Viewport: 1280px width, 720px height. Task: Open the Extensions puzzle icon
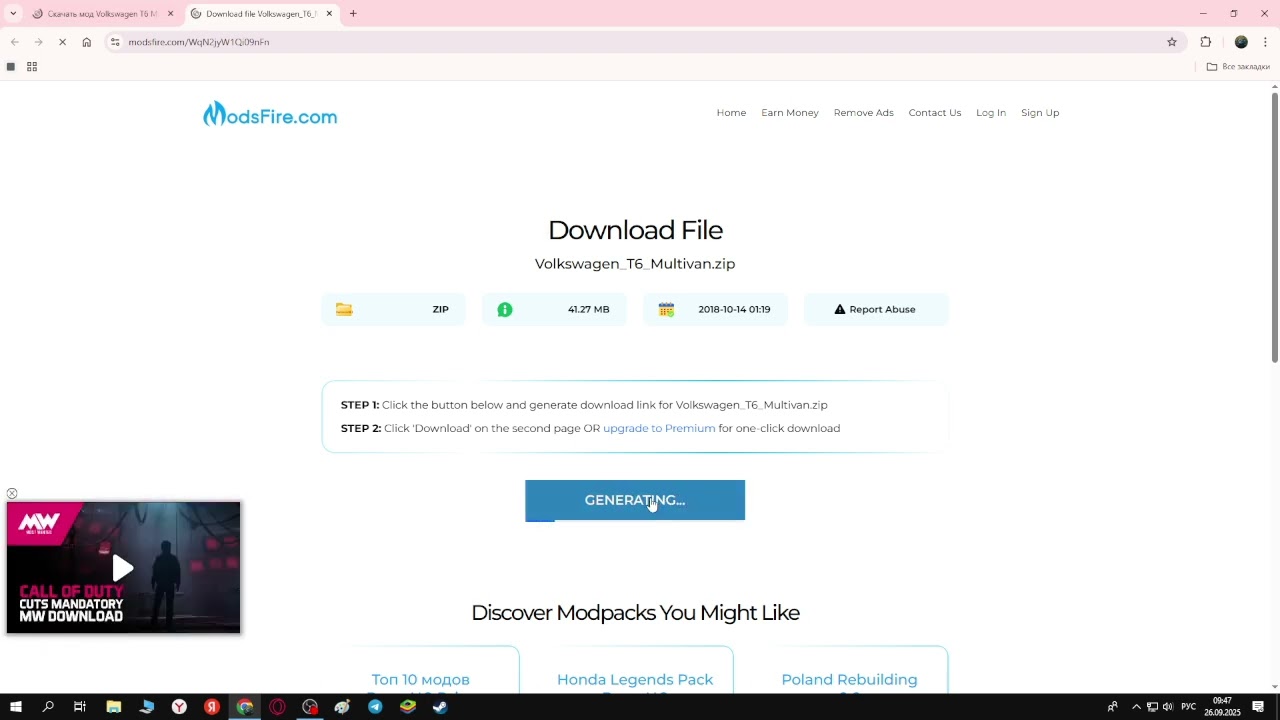point(1205,42)
